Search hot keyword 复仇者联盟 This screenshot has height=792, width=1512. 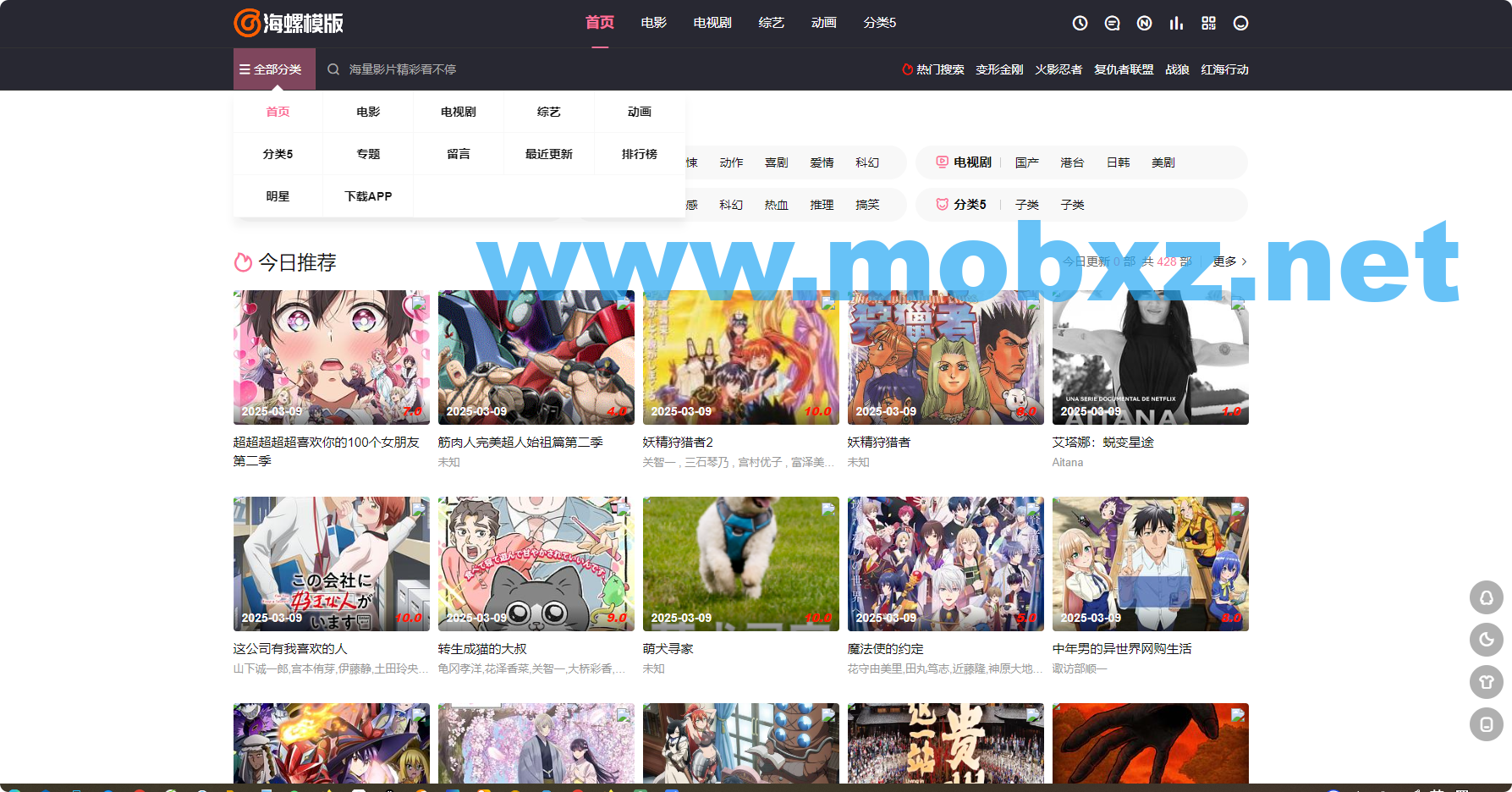[1124, 69]
